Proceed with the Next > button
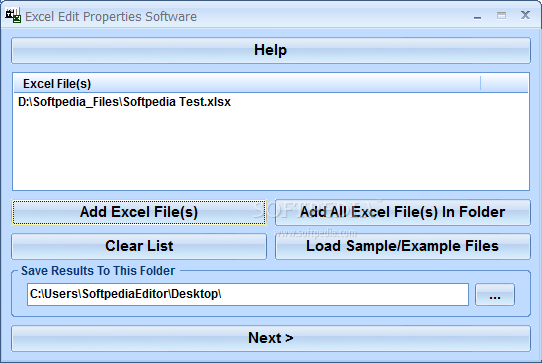The height and width of the screenshot is (363, 542). pyautogui.click(x=271, y=338)
